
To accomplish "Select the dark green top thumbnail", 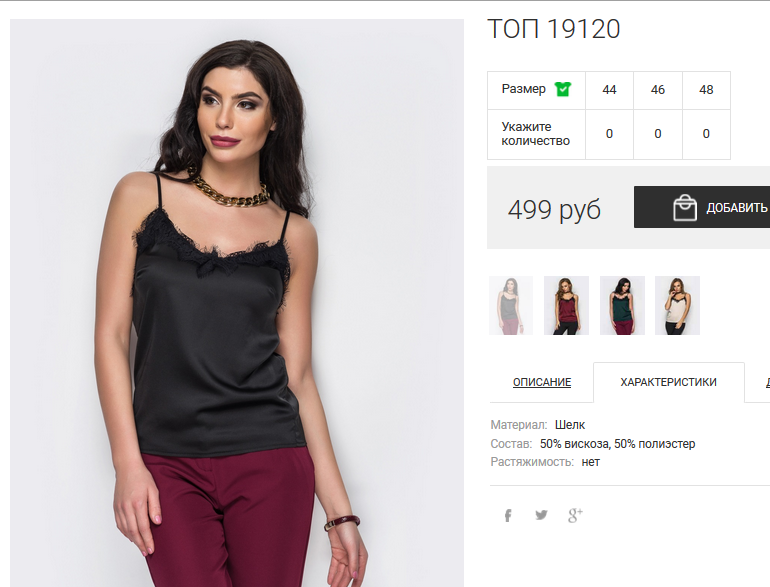I will pos(622,306).
